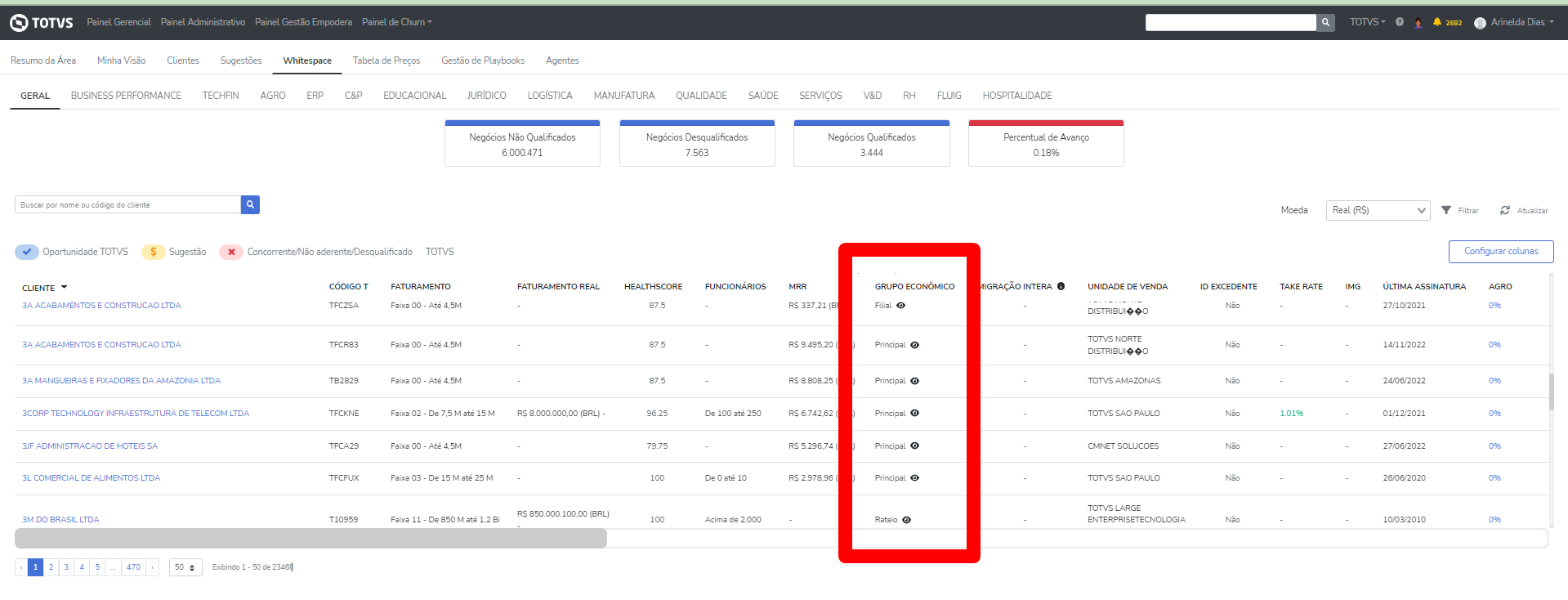Screen dimensions: 1568x600
Task: Click the Filtrar funnel icon
Action: 1446,210
